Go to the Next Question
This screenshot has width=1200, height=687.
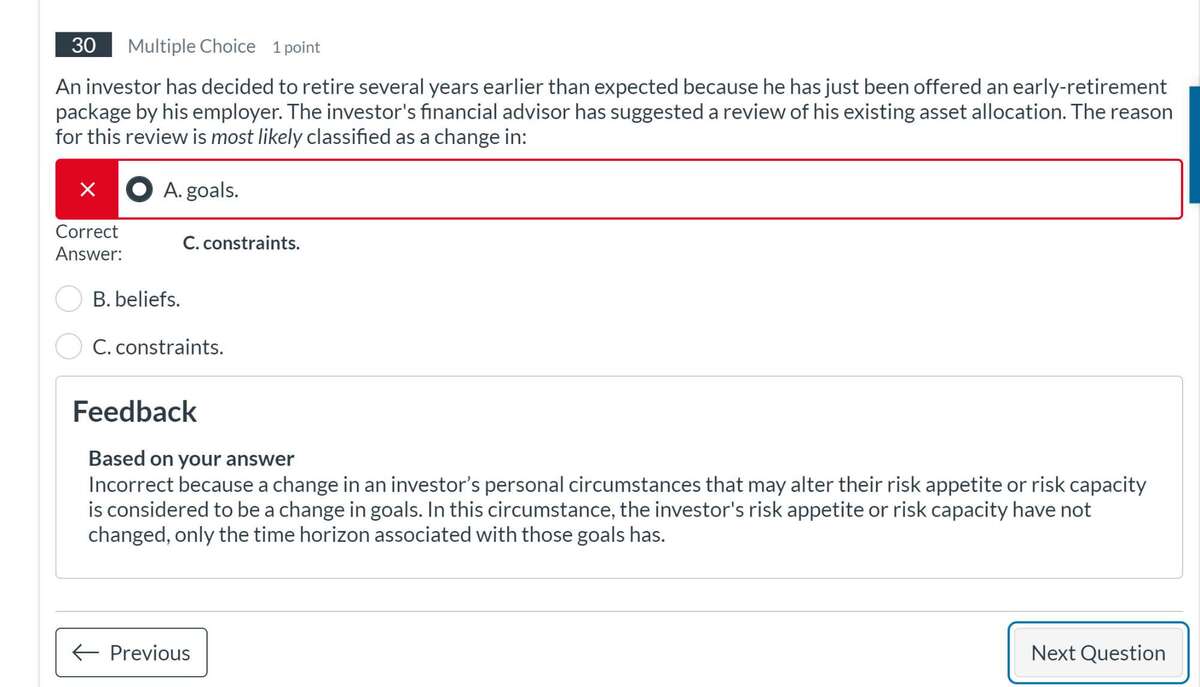coord(1097,653)
